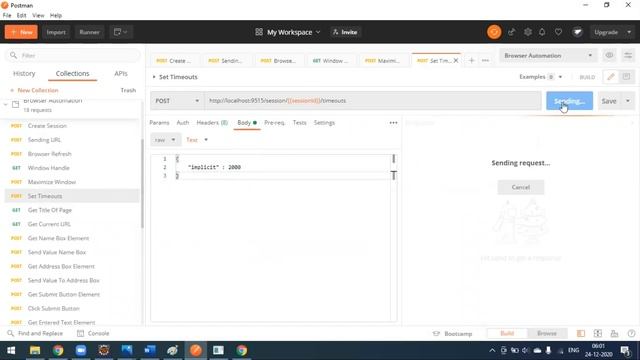Click the orange sync status icon
The width and height of the screenshot is (640, 360).
(x=494, y=32)
